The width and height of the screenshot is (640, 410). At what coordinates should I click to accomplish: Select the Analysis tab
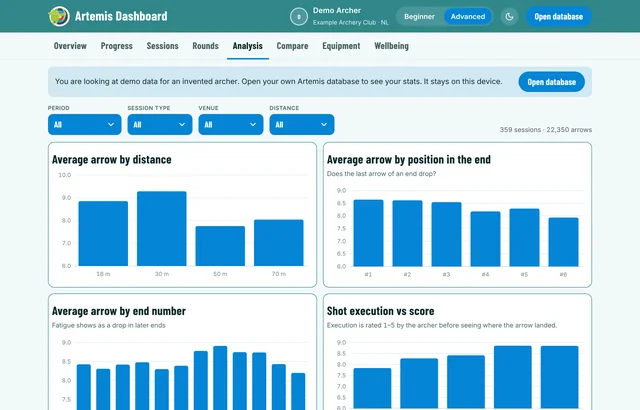(248, 46)
